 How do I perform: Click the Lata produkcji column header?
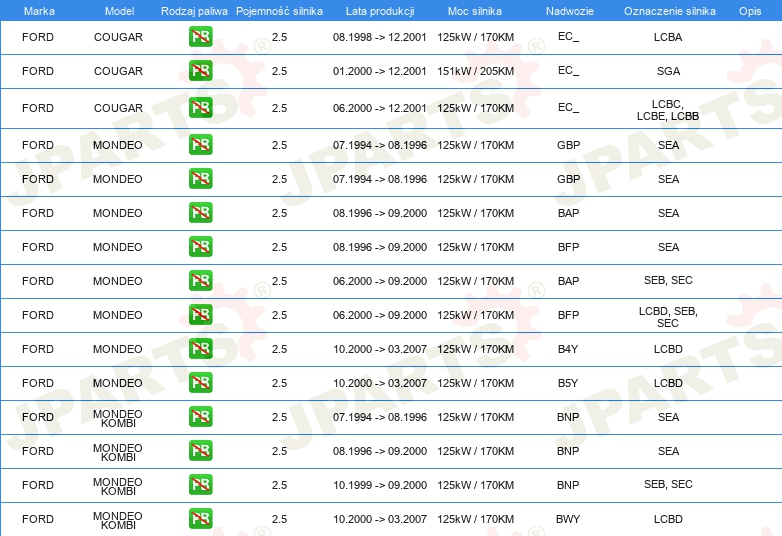pyautogui.click(x=380, y=11)
